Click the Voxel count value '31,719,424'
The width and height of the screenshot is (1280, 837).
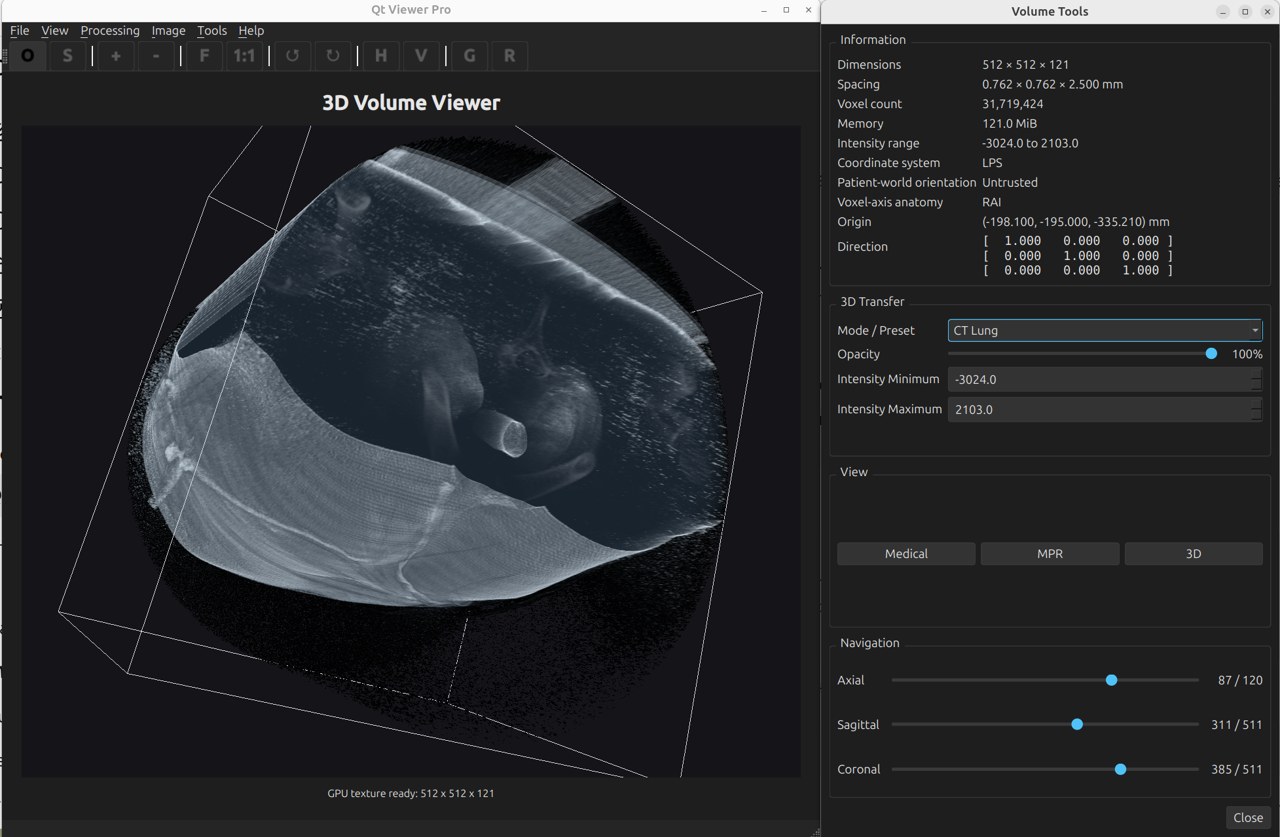pos(1012,104)
